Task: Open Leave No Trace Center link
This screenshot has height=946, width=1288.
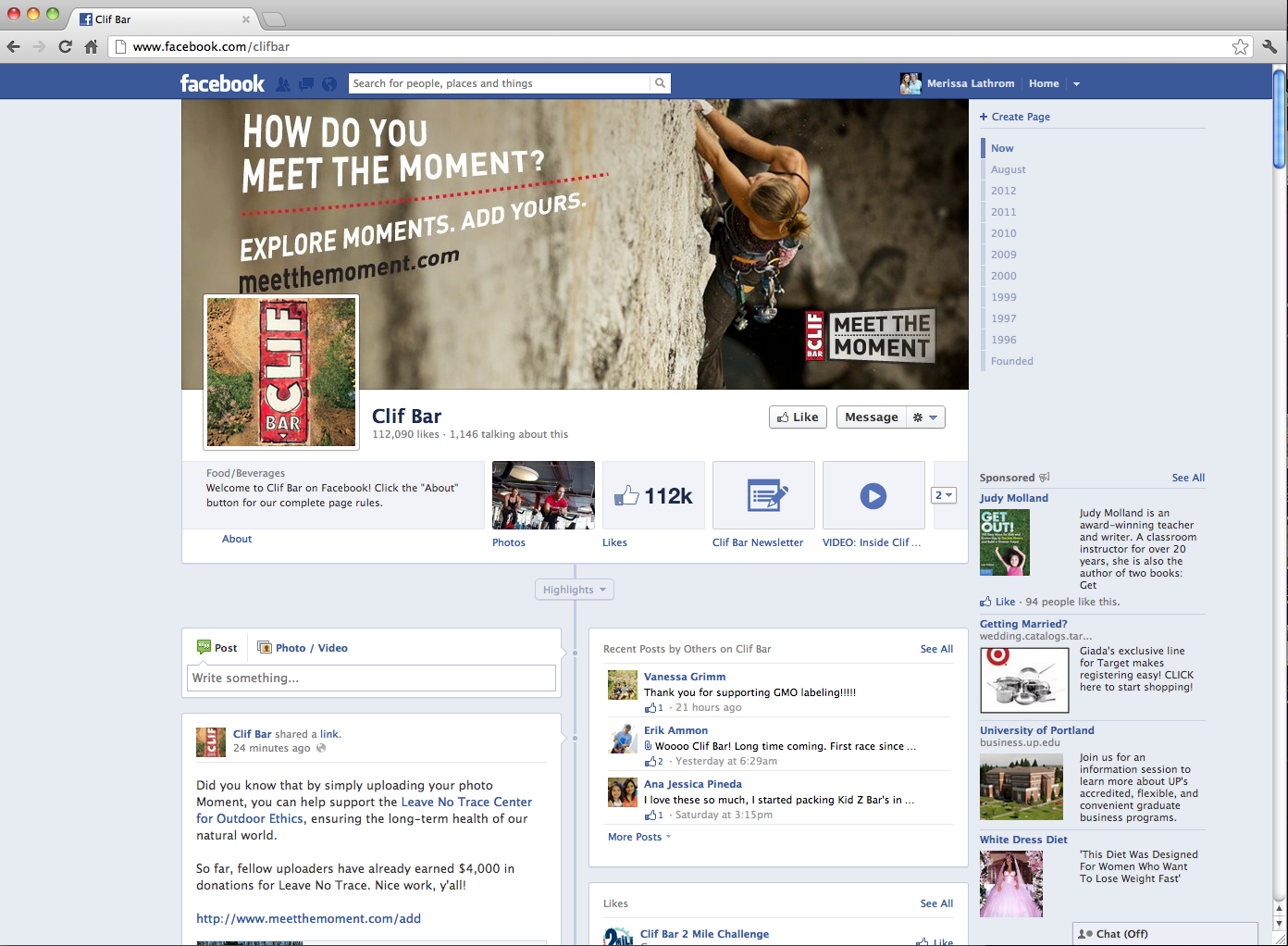Action: point(466,802)
